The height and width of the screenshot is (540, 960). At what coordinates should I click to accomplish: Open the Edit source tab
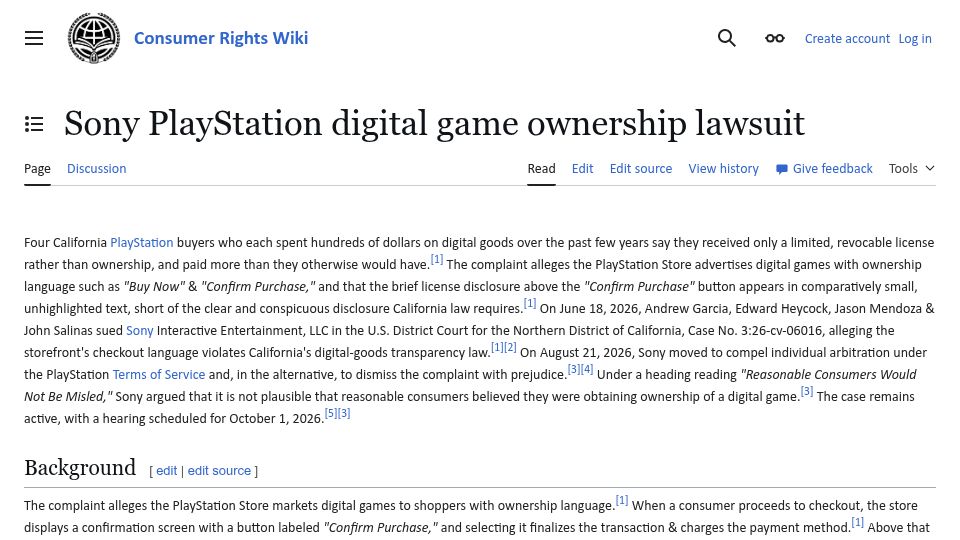point(640,168)
